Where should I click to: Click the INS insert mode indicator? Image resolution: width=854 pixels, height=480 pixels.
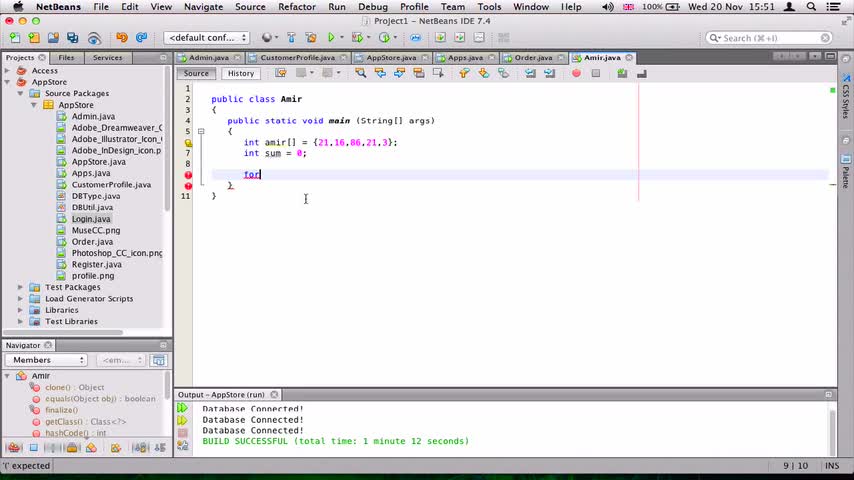click(x=832, y=466)
